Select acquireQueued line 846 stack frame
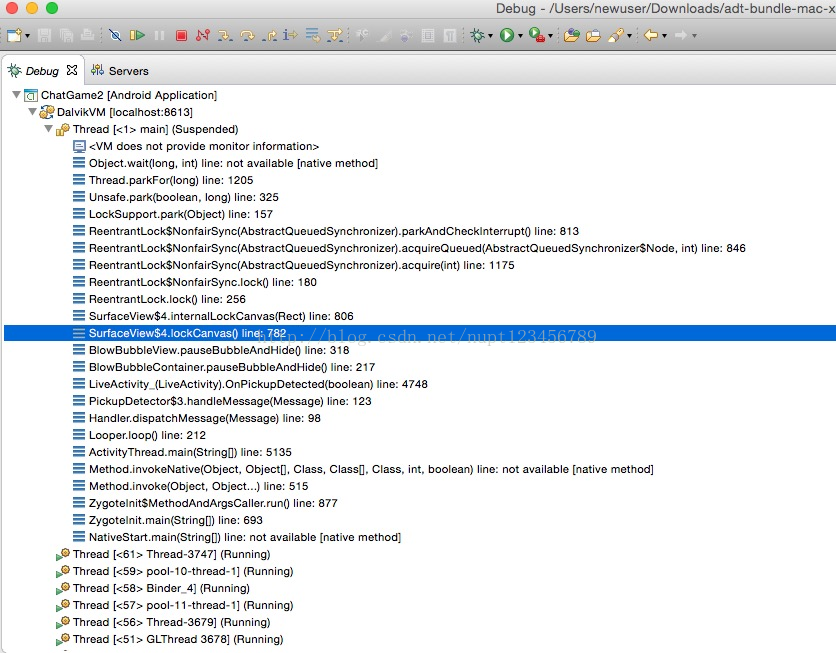The width and height of the screenshot is (836, 653). tap(417, 248)
